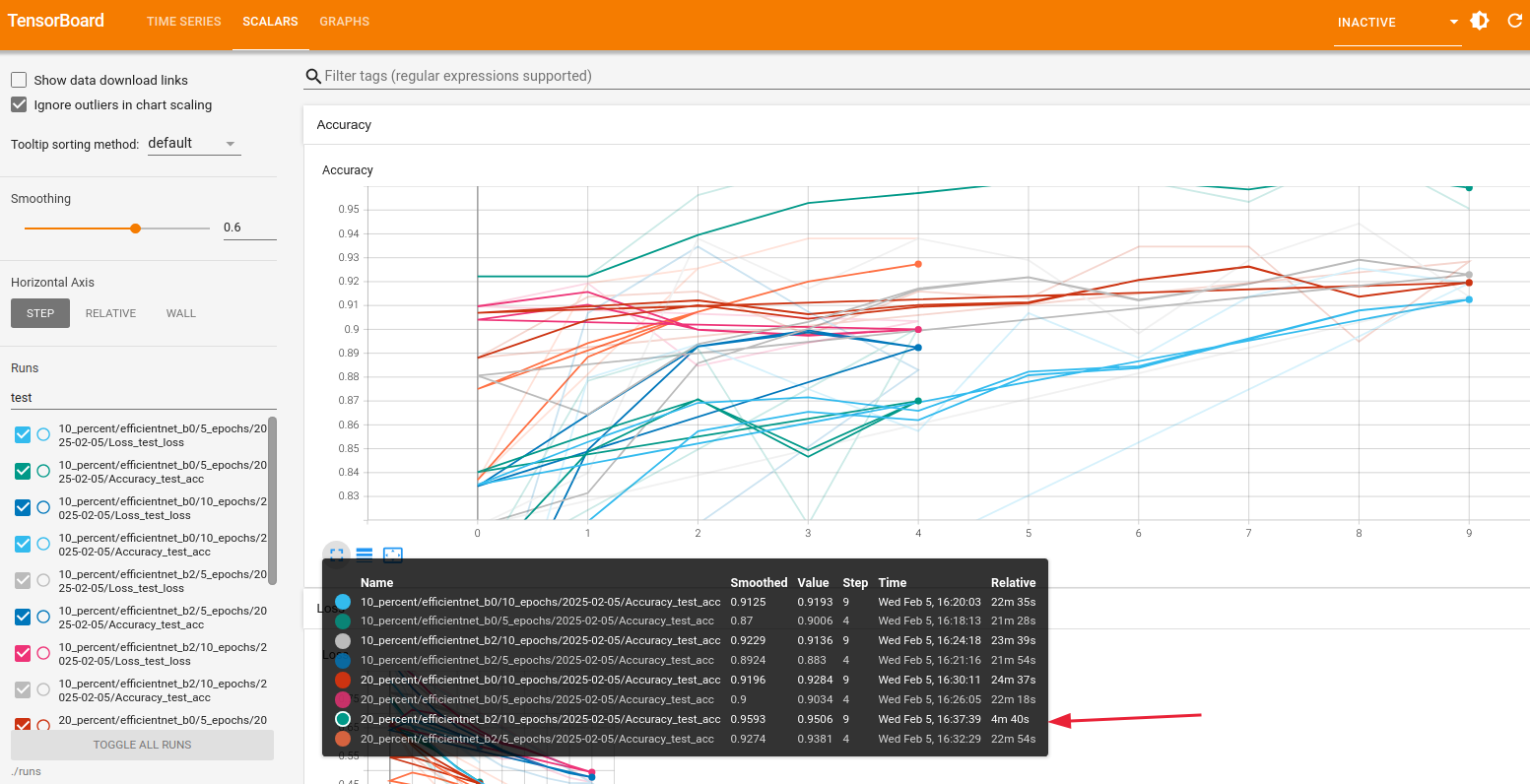The height and width of the screenshot is (784, 1530).
Task: Uncheck 10_percent efficientnet_b0 5_epochs Accuracy_test_acc run
Action: click(23, 471)
